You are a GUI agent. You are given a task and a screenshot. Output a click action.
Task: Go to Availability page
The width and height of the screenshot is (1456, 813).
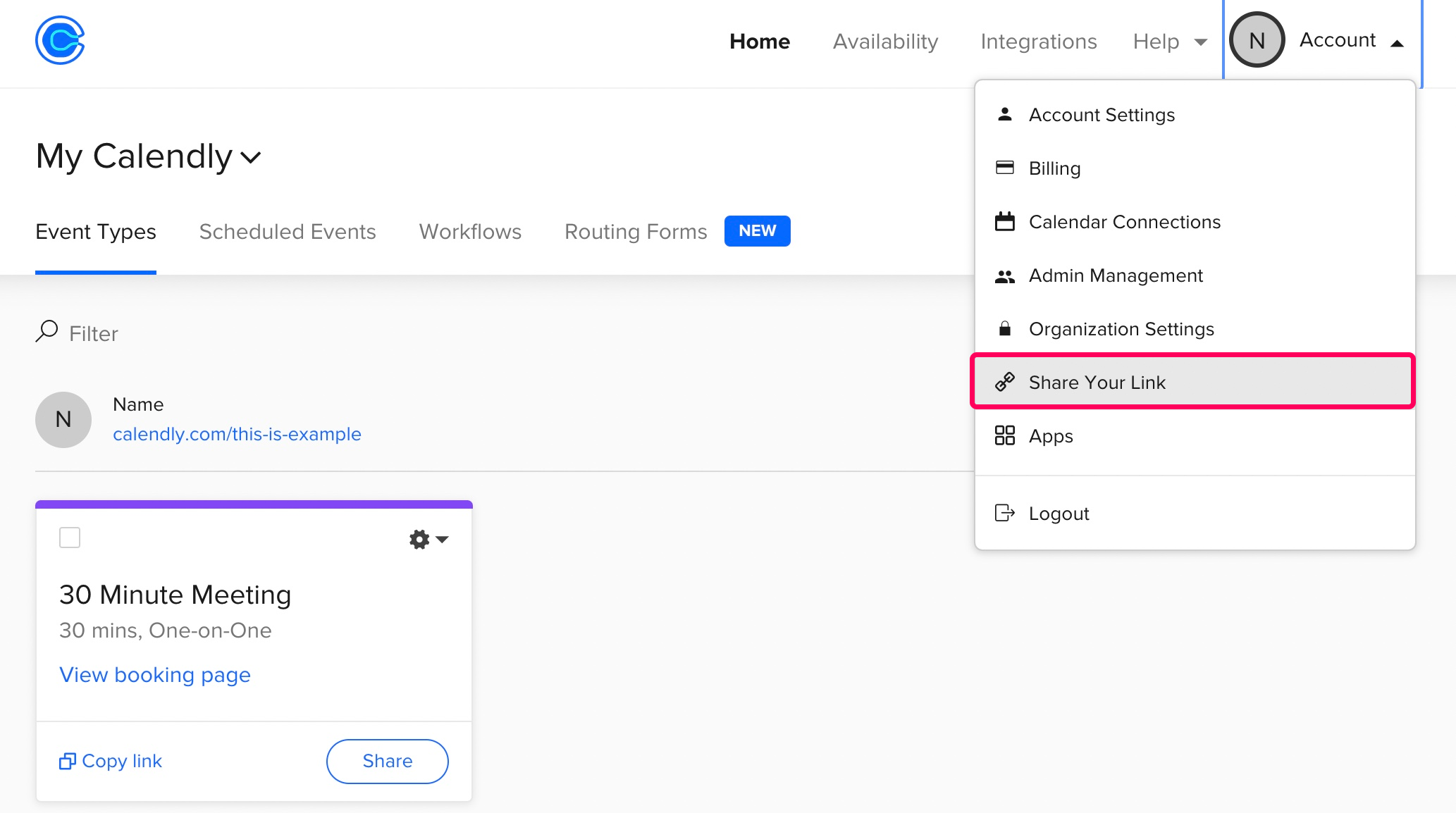click(885, 42)
